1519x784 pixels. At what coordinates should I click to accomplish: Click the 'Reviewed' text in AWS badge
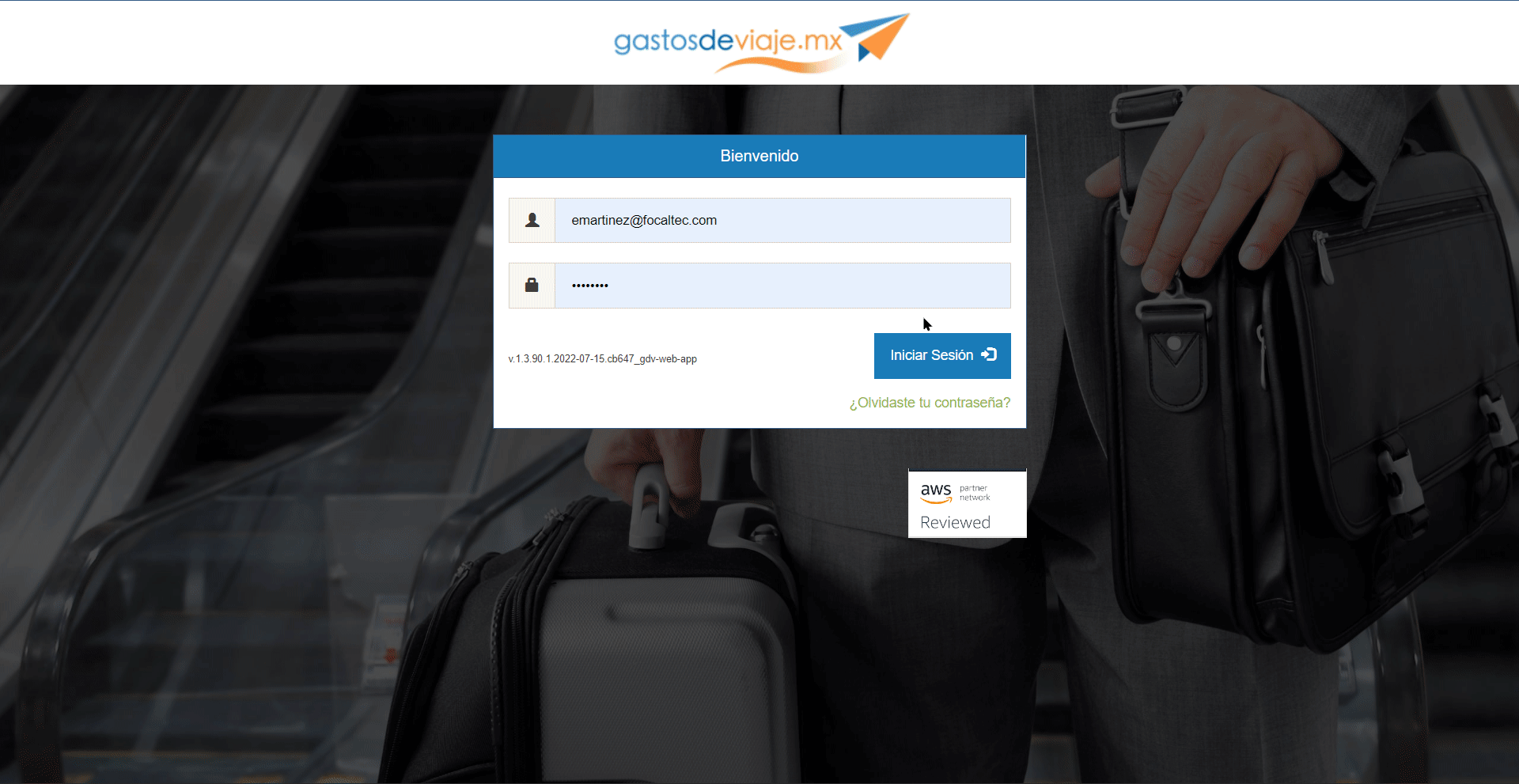coord(955,522)
